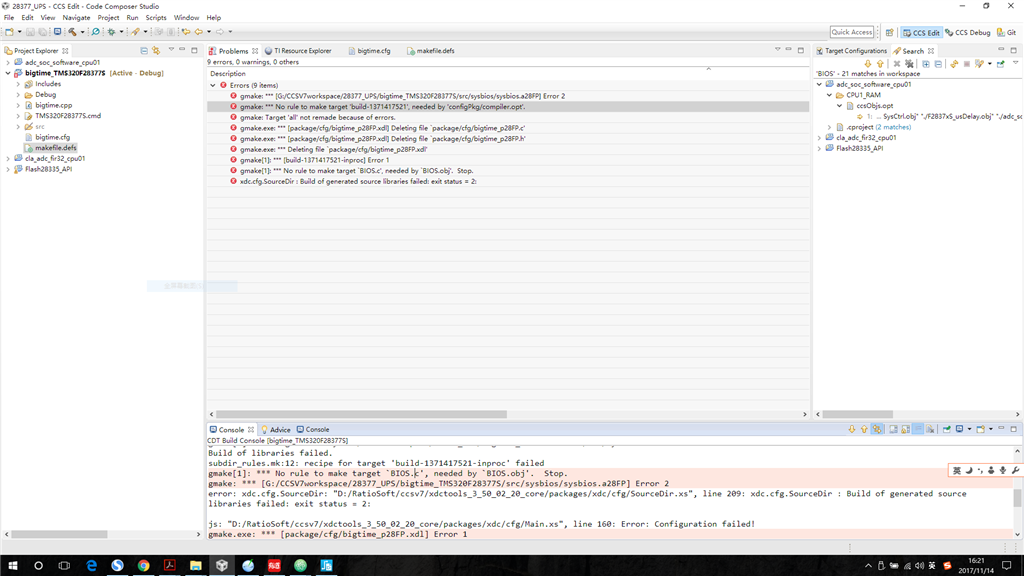The width and height of the screenshot is (1024, 576).
Task: Select TMS320F28377S.cmd file in tree
Action: pyautogui.click(x=68, y=116)
